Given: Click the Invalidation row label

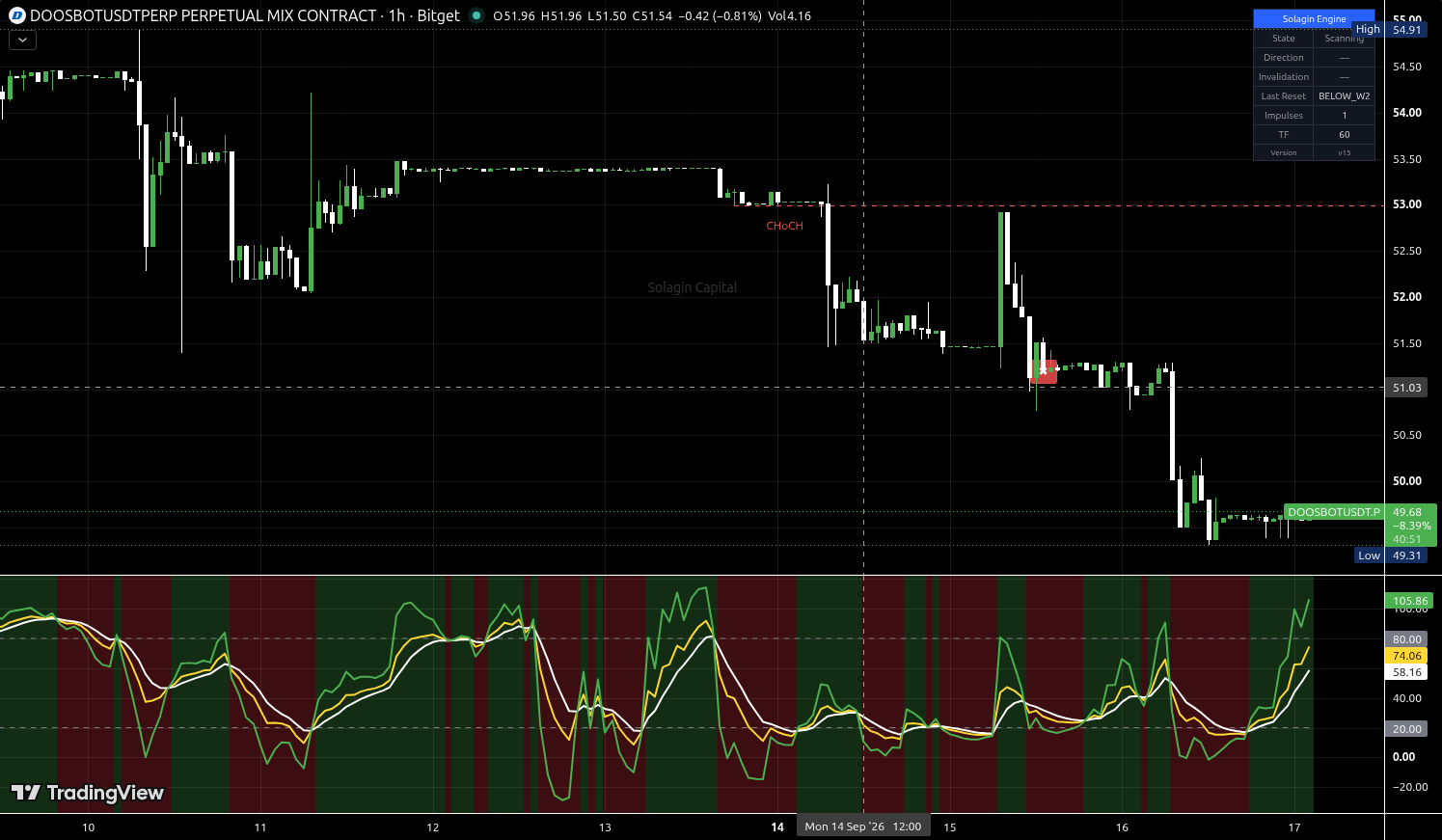Looking at the screenshot, I should point(1284,77).
